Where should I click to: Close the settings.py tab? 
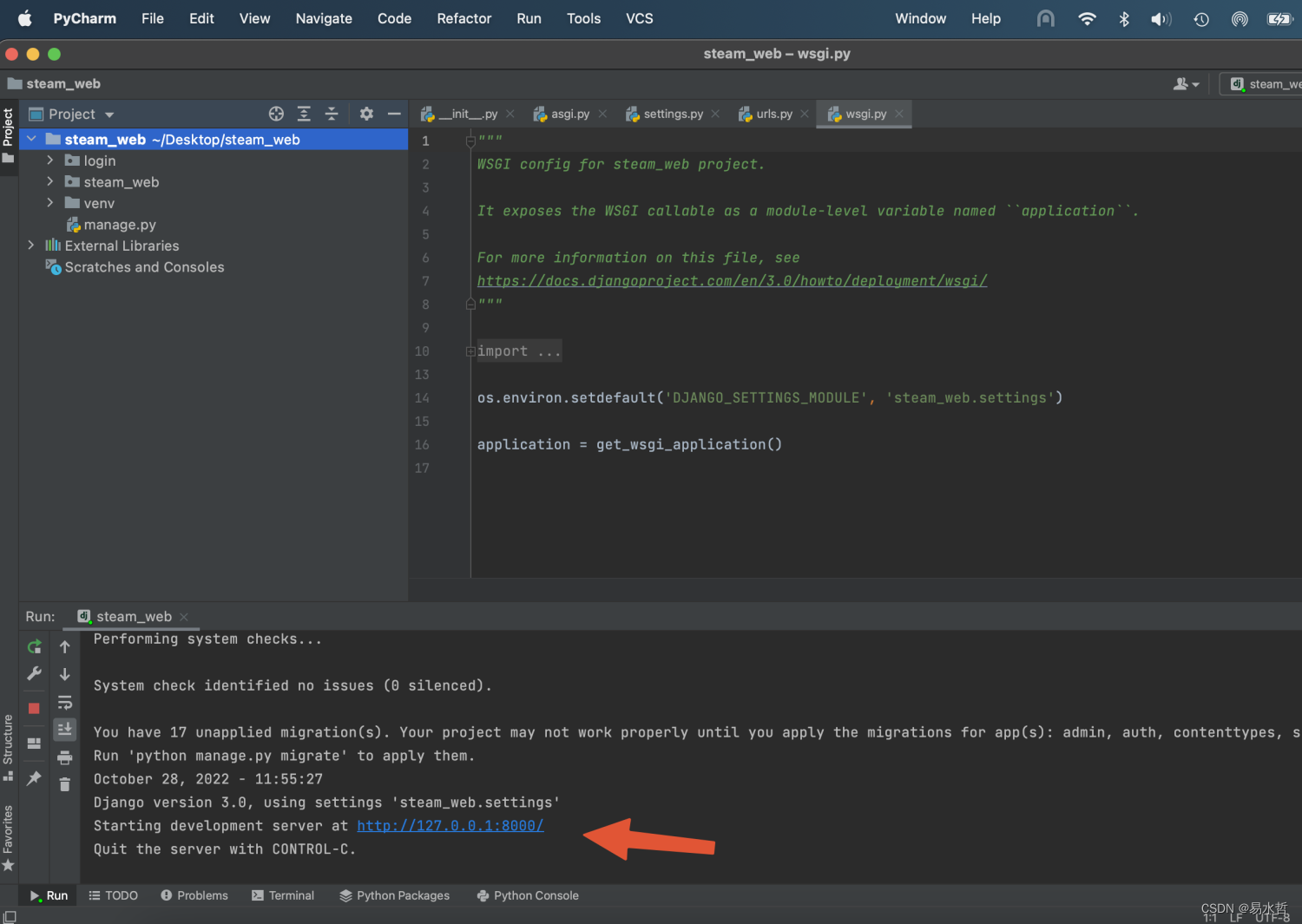(715, 114)
